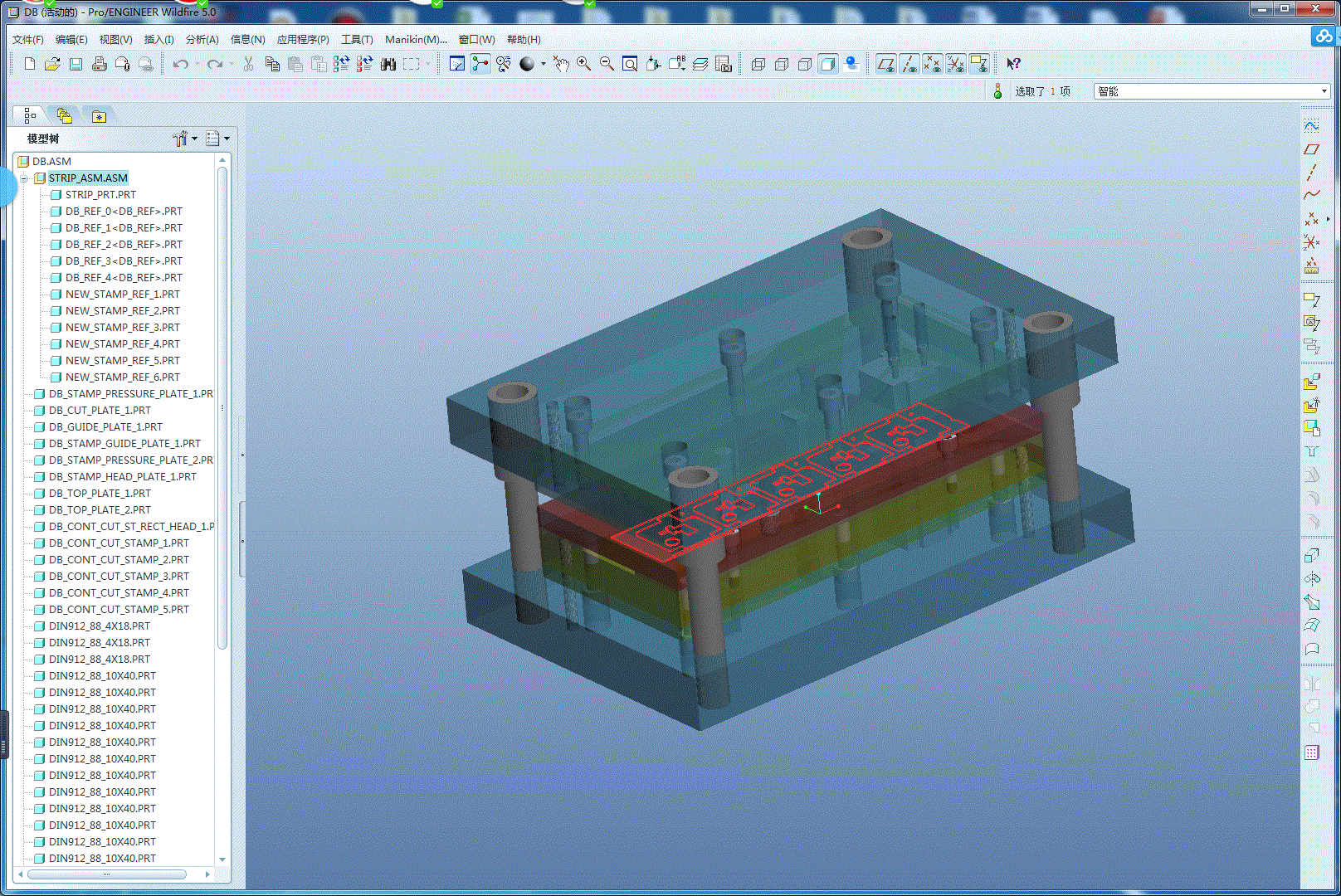1341x896 pixels.
Task: Select DB_CUT_PLATE_1.PRT in model tree
Action: pos(100,410)
